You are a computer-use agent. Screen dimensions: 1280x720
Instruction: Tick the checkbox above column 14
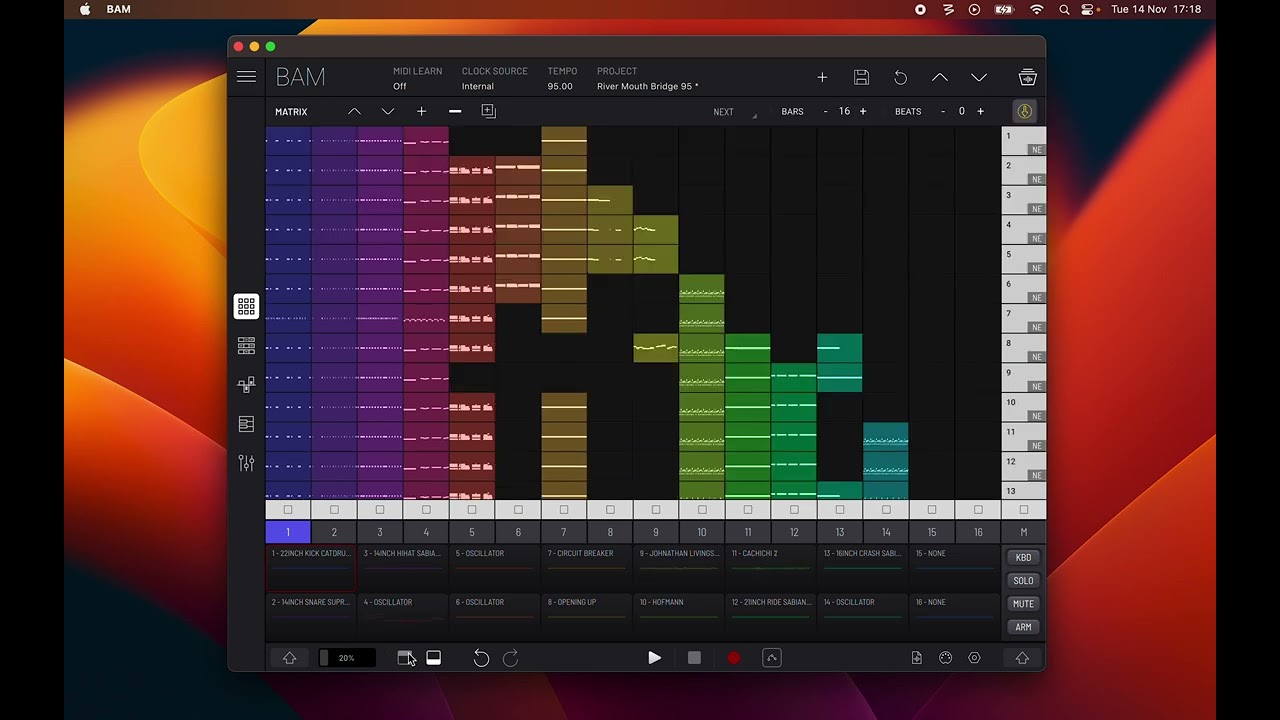click(x=886, y=510)
